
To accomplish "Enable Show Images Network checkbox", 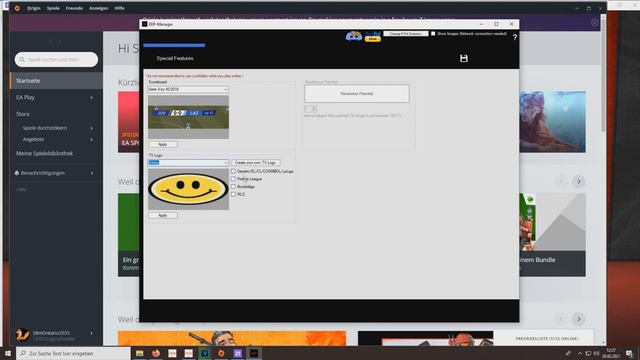I will coord(433,33).
